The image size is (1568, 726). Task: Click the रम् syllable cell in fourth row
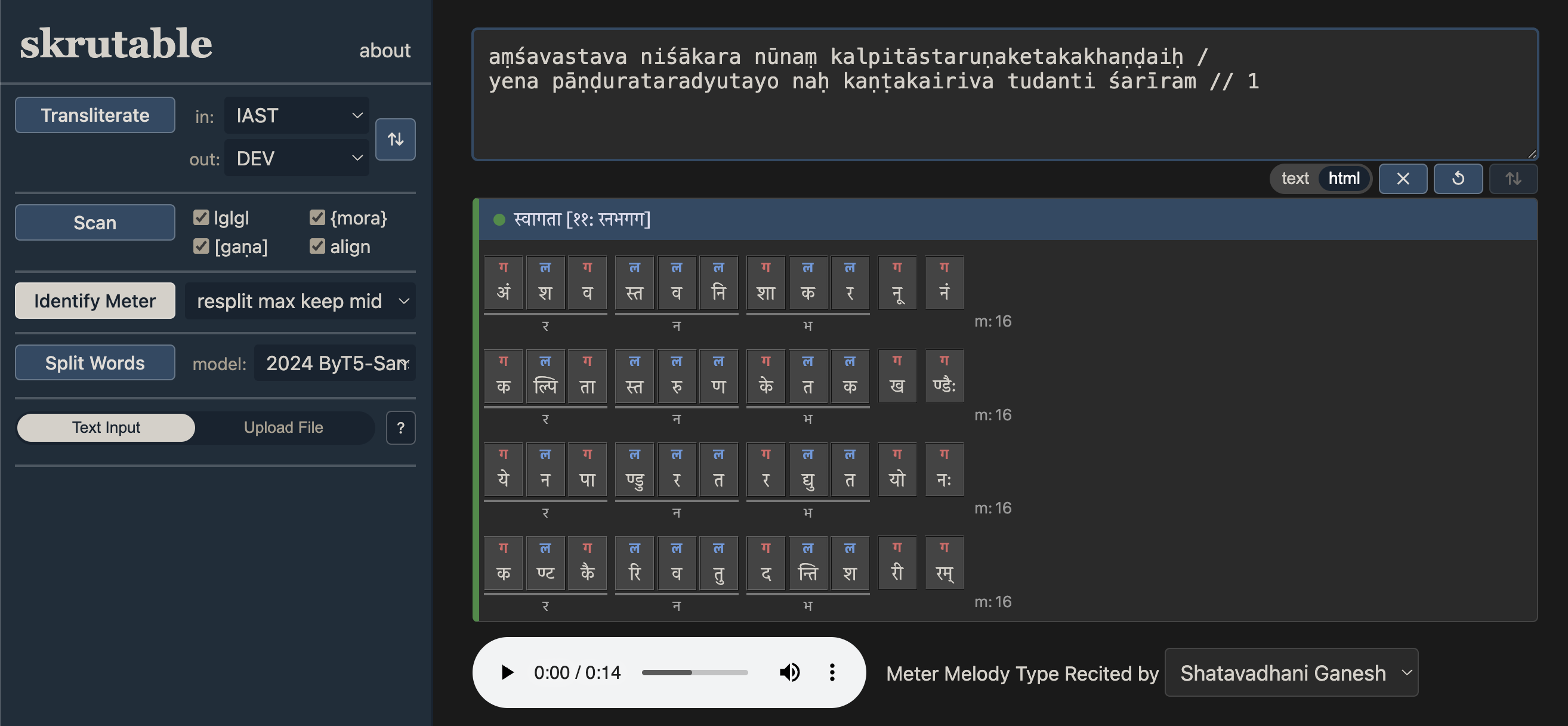[944, 563]
